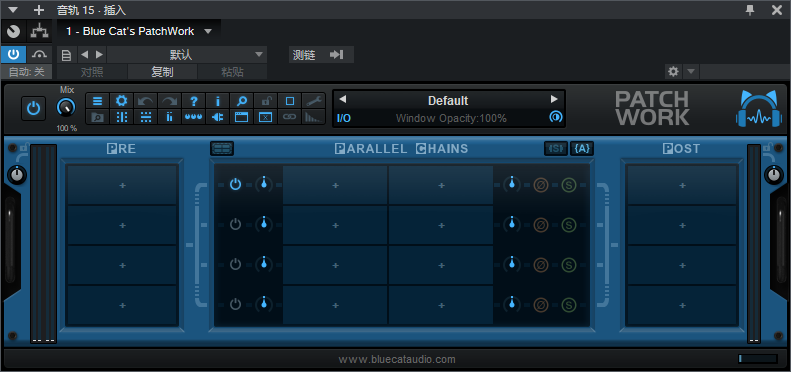Open the 默认 preset dropdown
Screen dimensions: 791x372
[187, 55]
